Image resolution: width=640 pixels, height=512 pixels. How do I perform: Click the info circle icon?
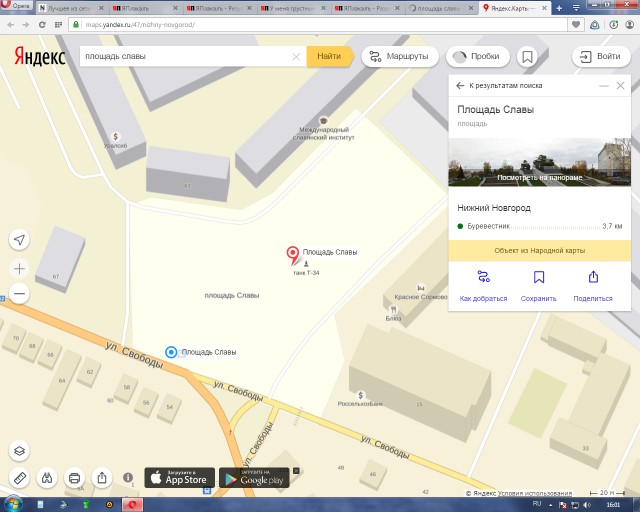coord(128,477)
